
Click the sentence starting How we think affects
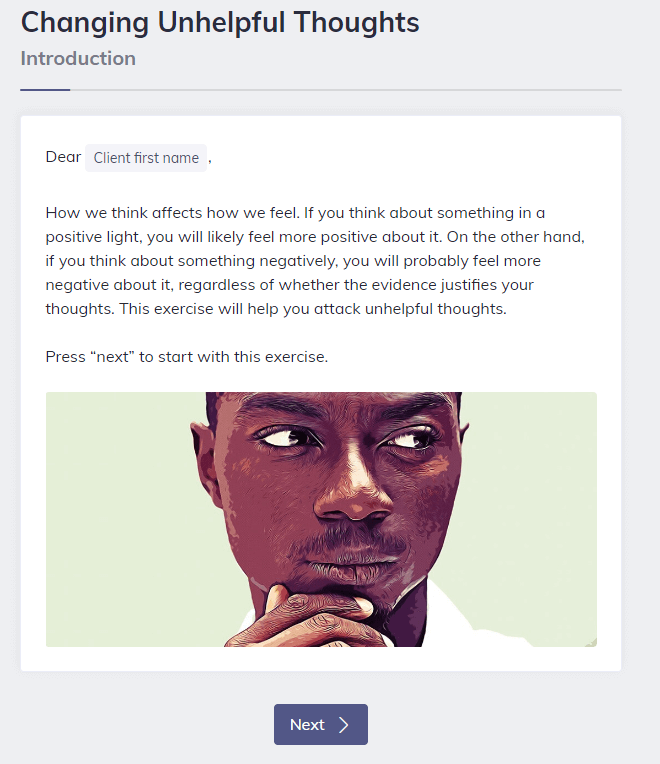(172, 213)
